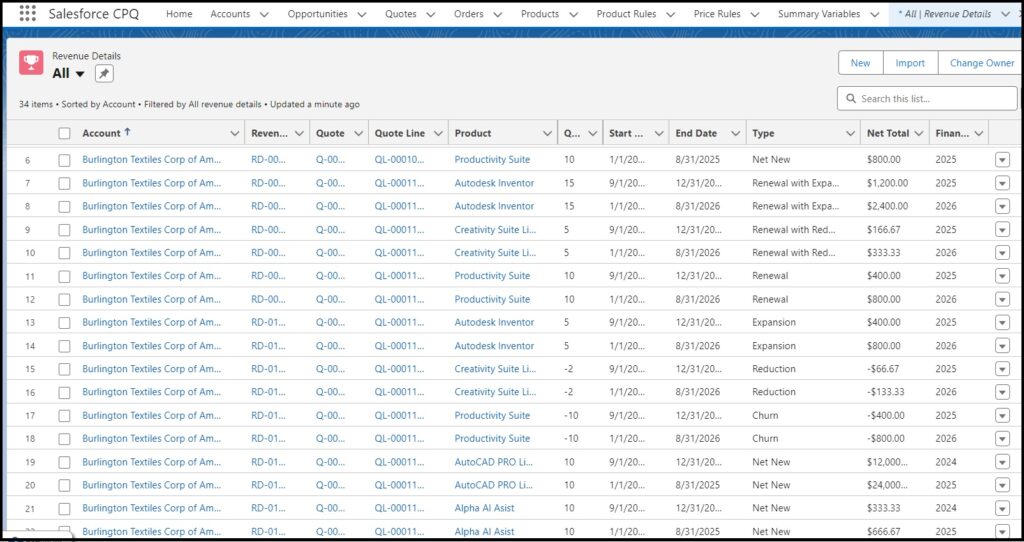Image resolution: width=1024 pixels, height=542 pixels.
Task: Open row 17 actions menu arrow
Action: 1002,416
